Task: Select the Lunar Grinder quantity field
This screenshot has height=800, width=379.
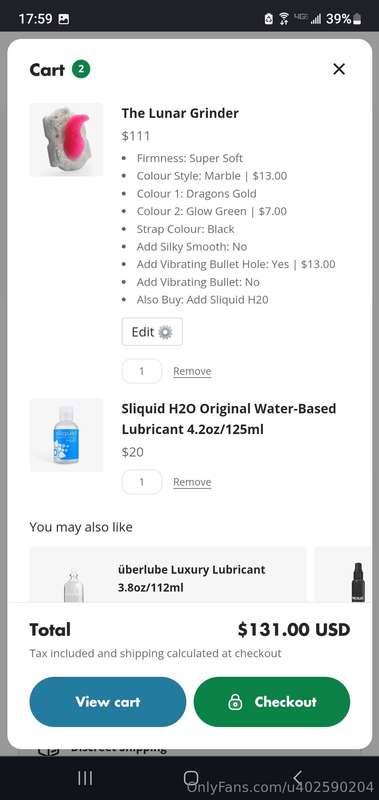Action: tap(142, 371)
